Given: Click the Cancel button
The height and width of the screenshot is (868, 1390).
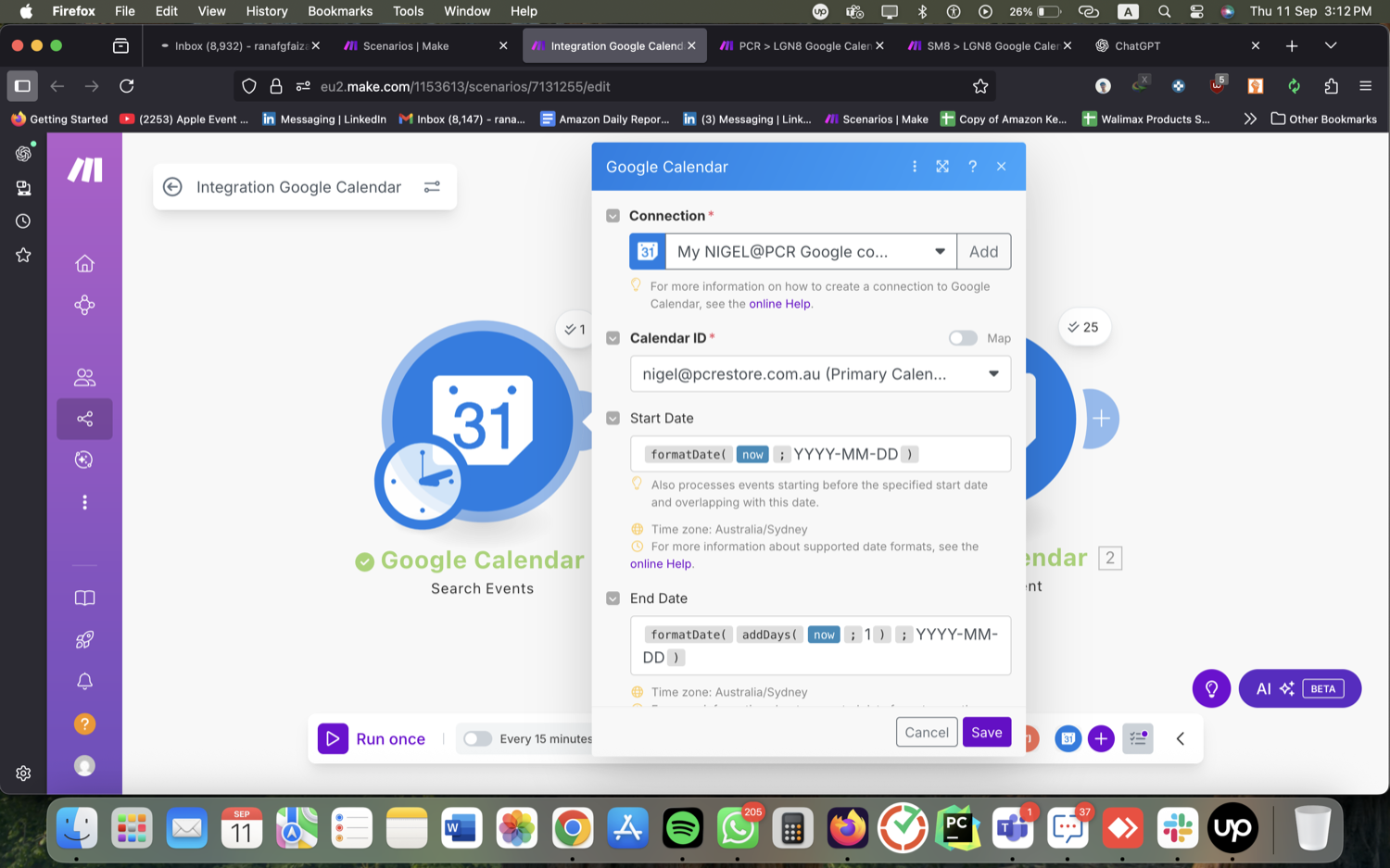Looking at the screenshot, I should pos(927,733).
